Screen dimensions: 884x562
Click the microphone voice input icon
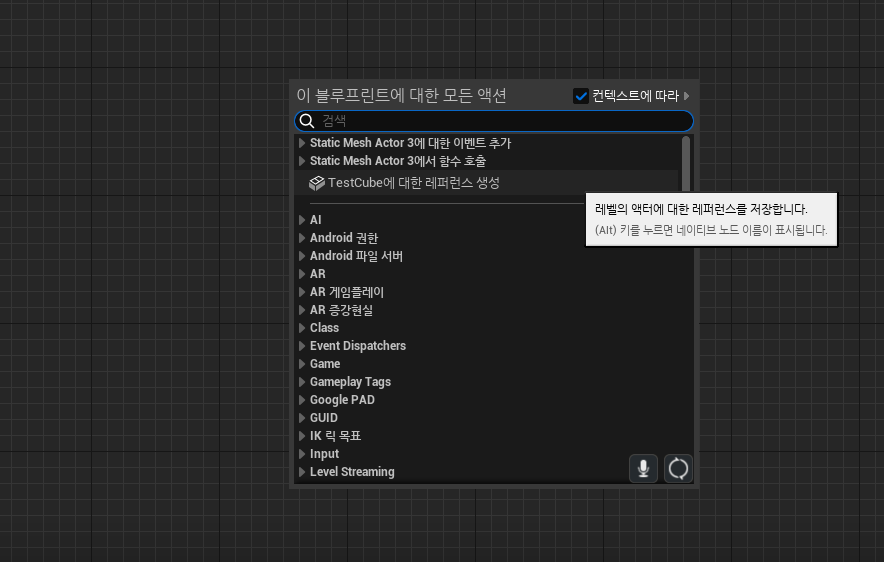[x=643, y=468]
